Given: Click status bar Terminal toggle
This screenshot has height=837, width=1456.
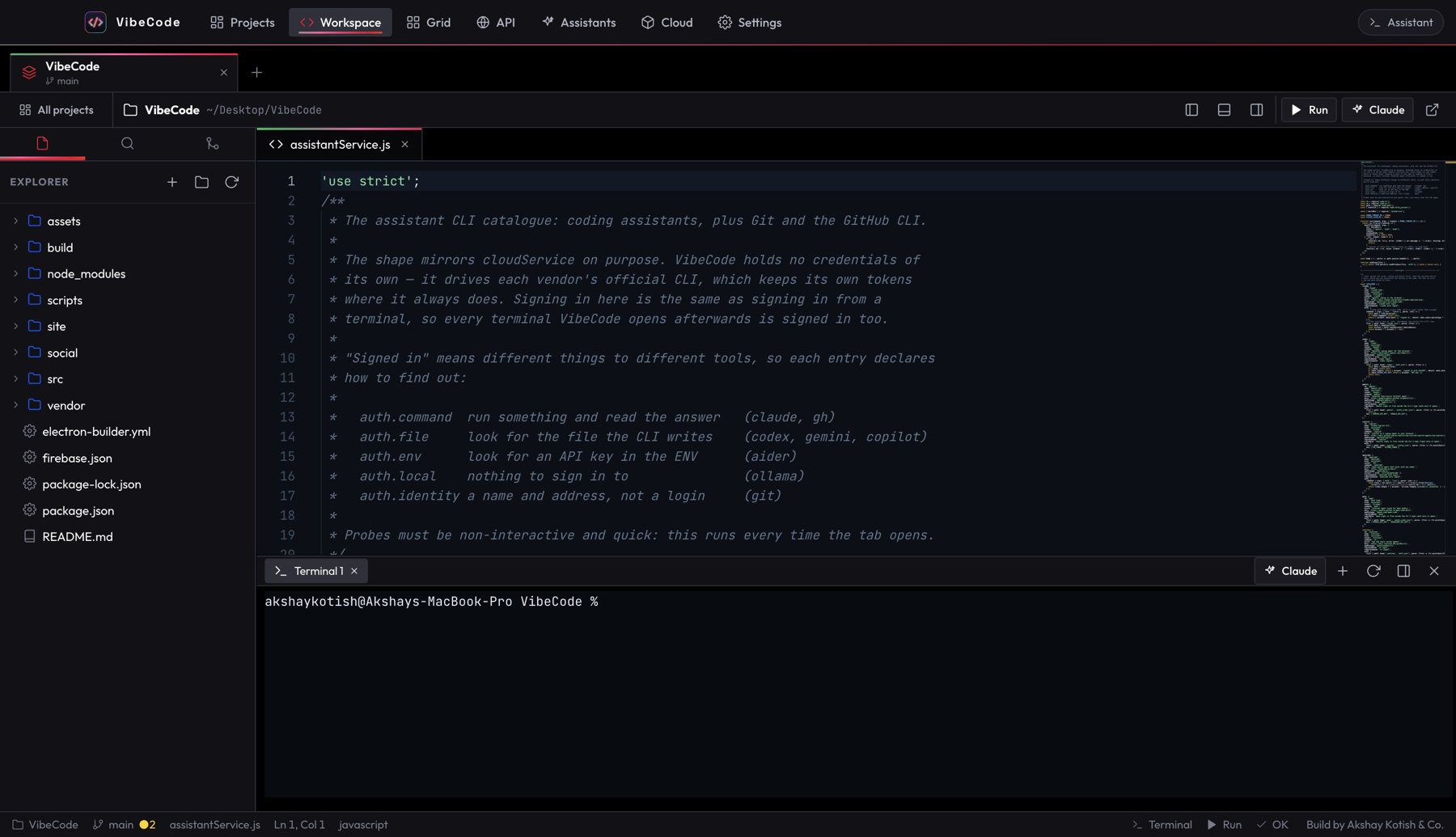Looking at the screenshot, I should click(x=1162, y=825).
